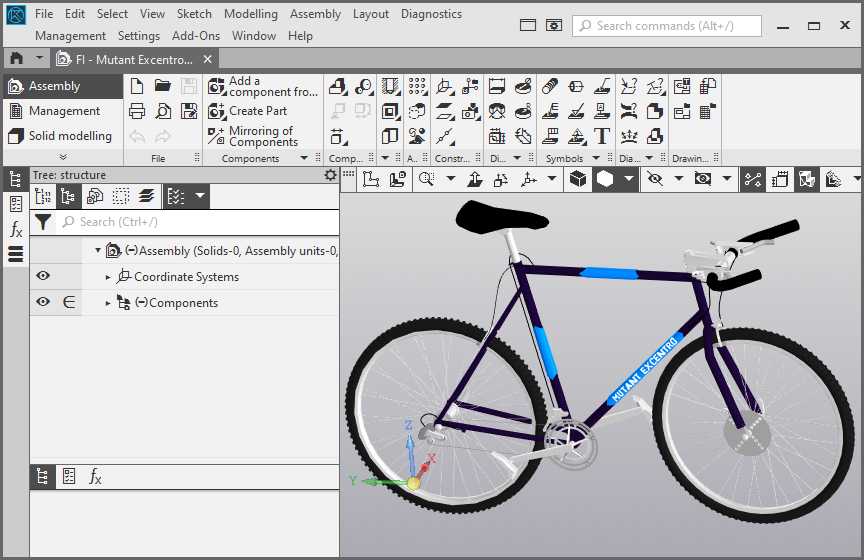864x560 pixels.
Task: Click the layers icon in tree toolbar
Action: pos(146,196)
